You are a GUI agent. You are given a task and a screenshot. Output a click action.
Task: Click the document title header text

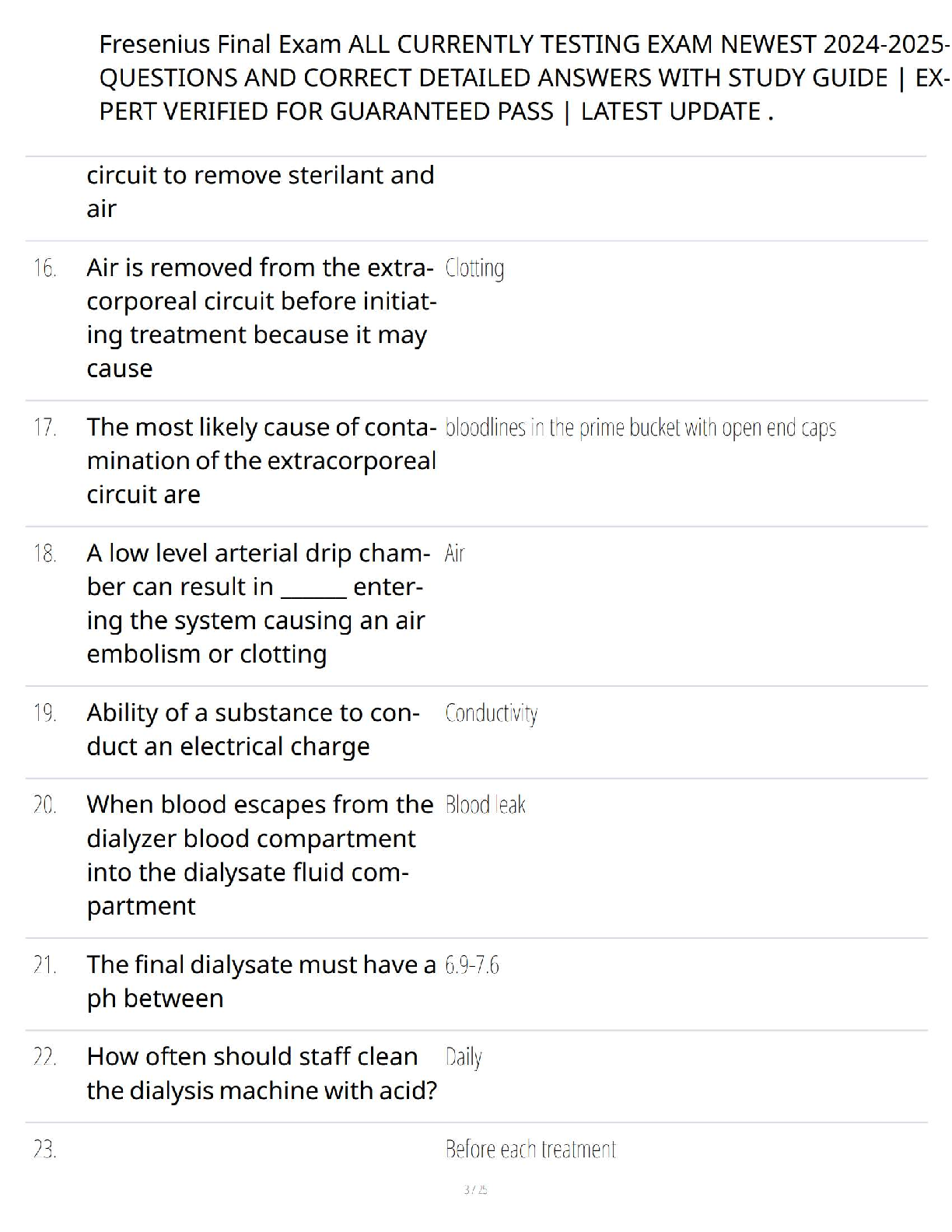click(523, 78)
